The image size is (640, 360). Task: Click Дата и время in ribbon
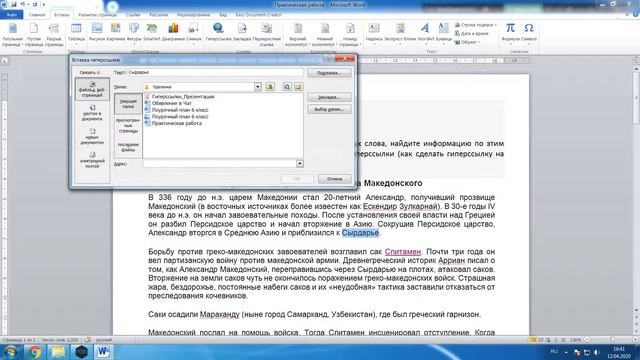point(471,33)
